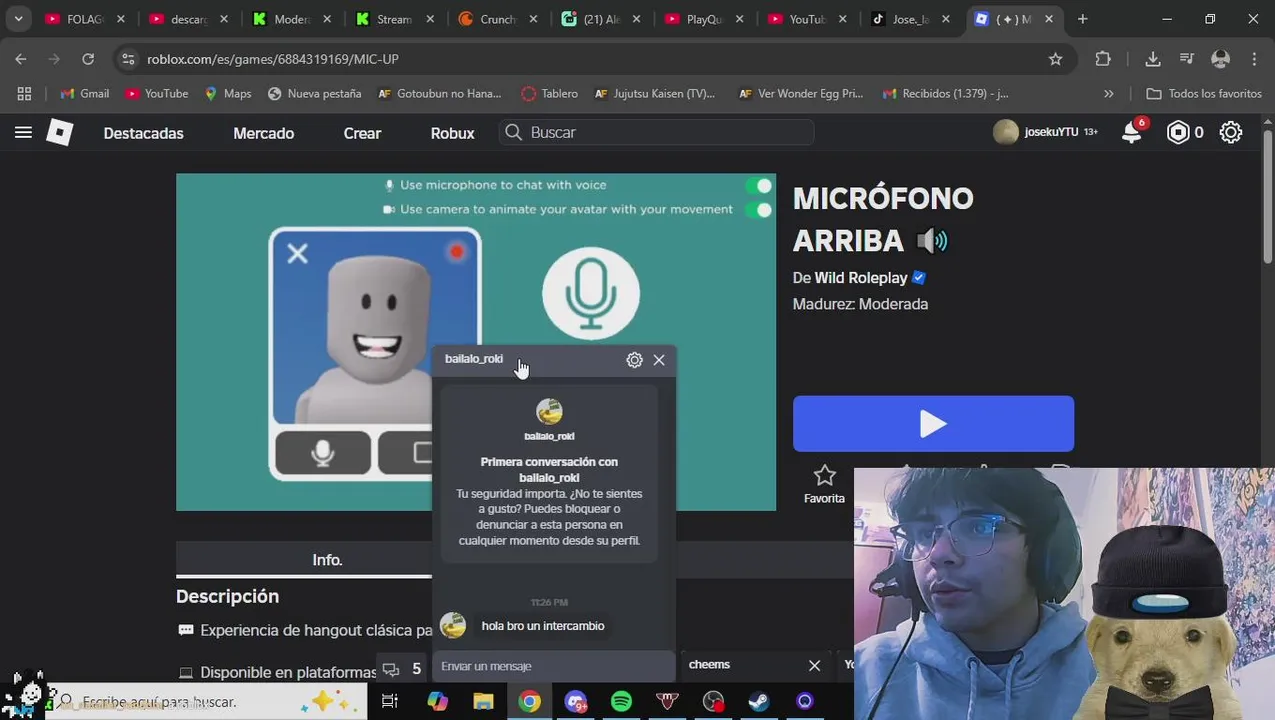Screen dimensions: 1275x720
Task: Start the game with the blue play button
Action: point(933,424)
